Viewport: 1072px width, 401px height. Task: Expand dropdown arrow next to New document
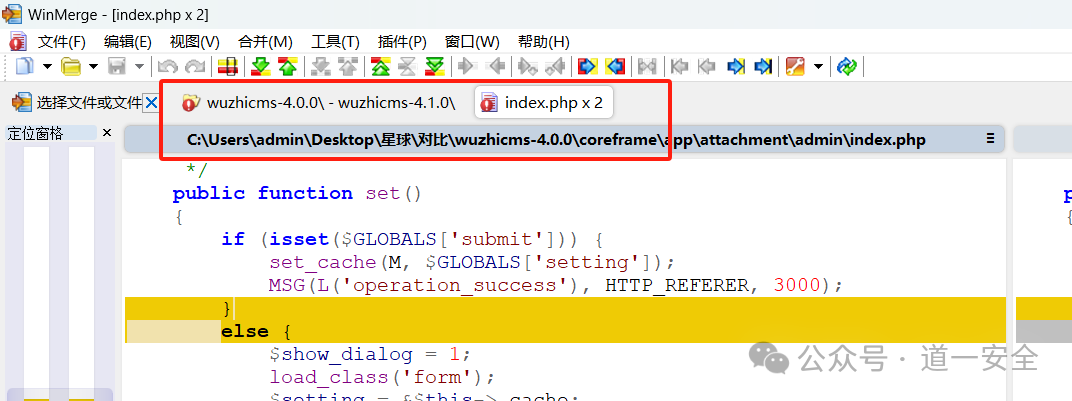tap(47, 66)
